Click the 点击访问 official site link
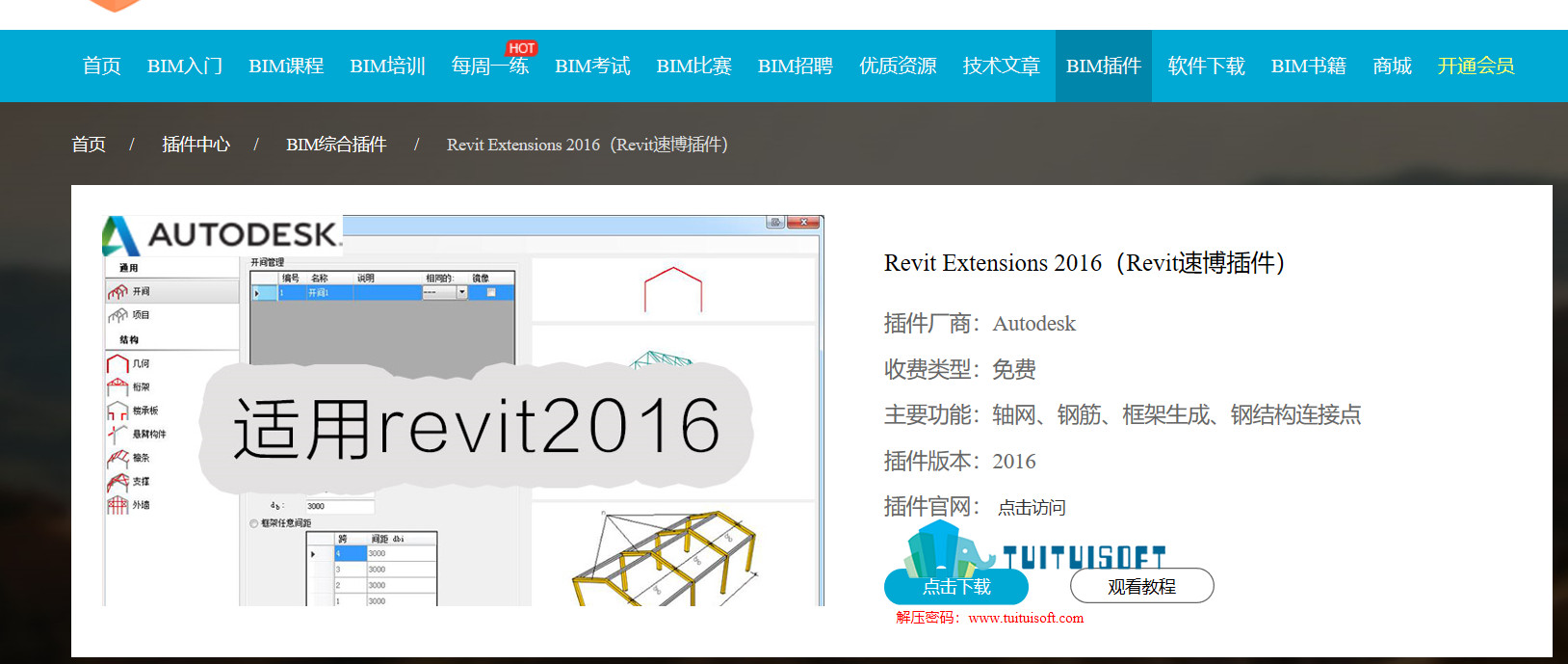This screenshot has height=664, width=1568. pos(1032,508)
